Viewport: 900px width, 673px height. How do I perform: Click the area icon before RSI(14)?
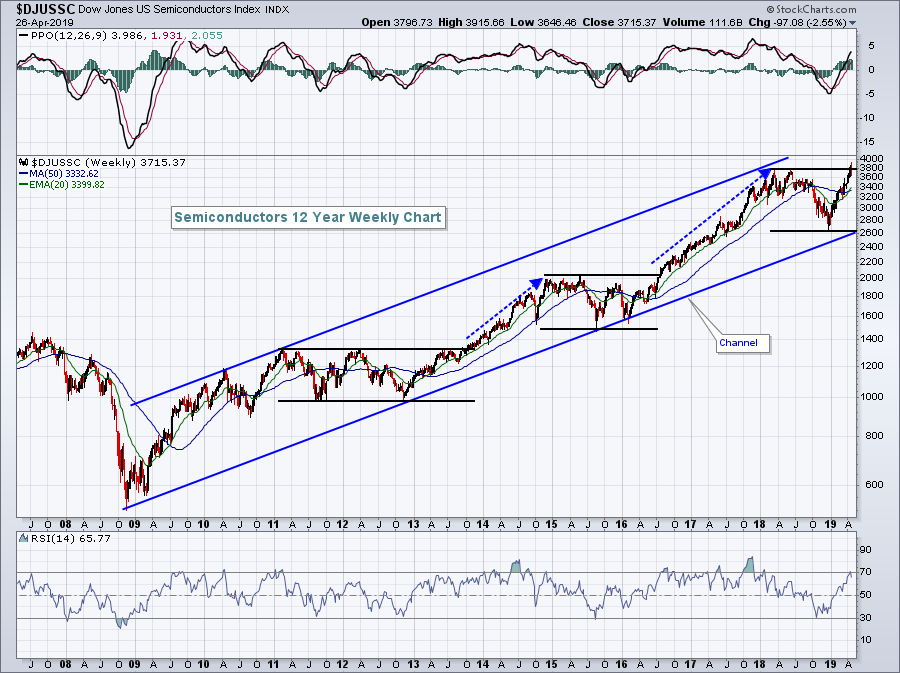[x=23, y=538]
